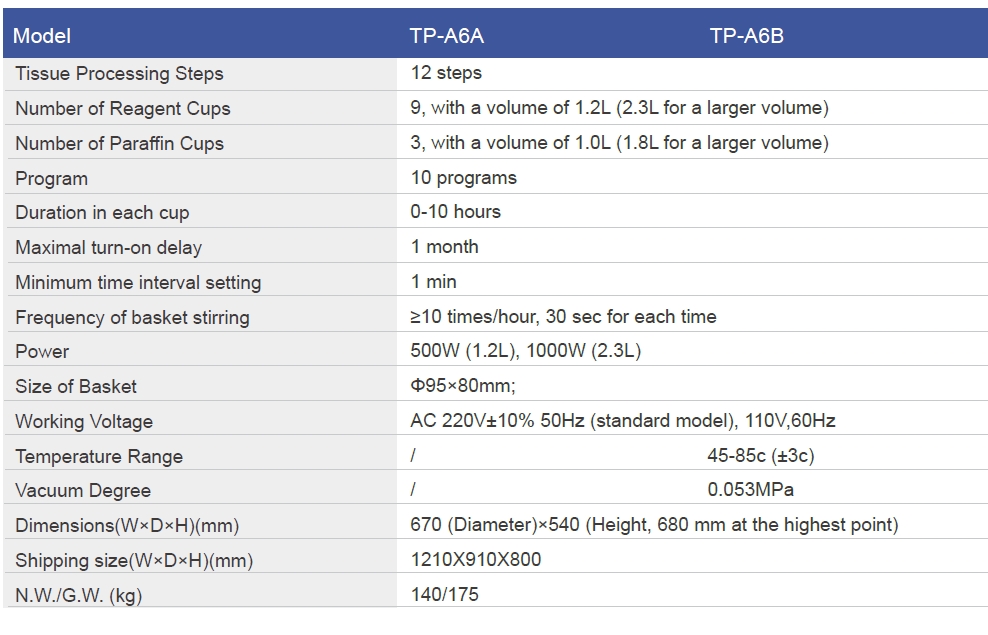Select the Duration in each cup label
This screenshot has width=988, height=635.
click(102, 213)
